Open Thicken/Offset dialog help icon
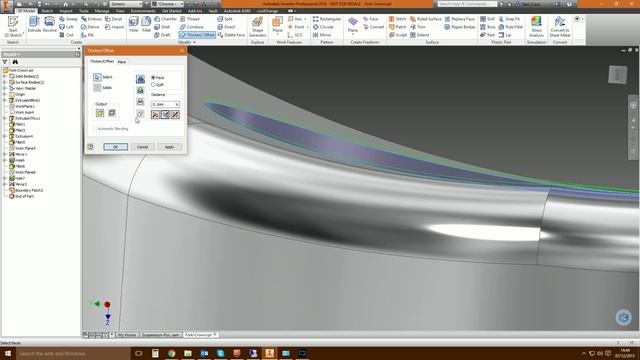This screenshot has width=640, height=360. [x=91, y=147]
